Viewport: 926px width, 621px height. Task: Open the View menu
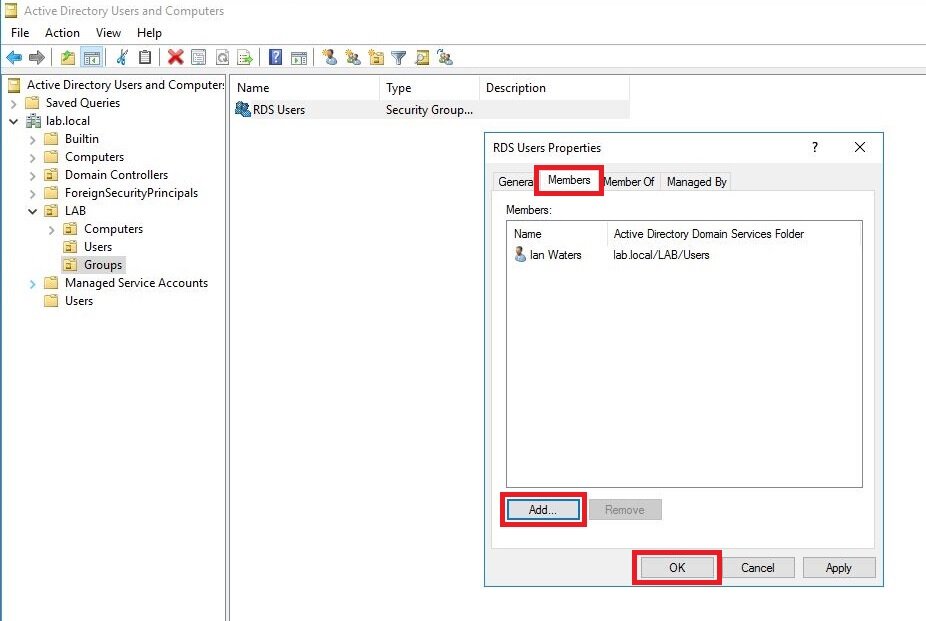pyautogui.click(x=109, y=33)
